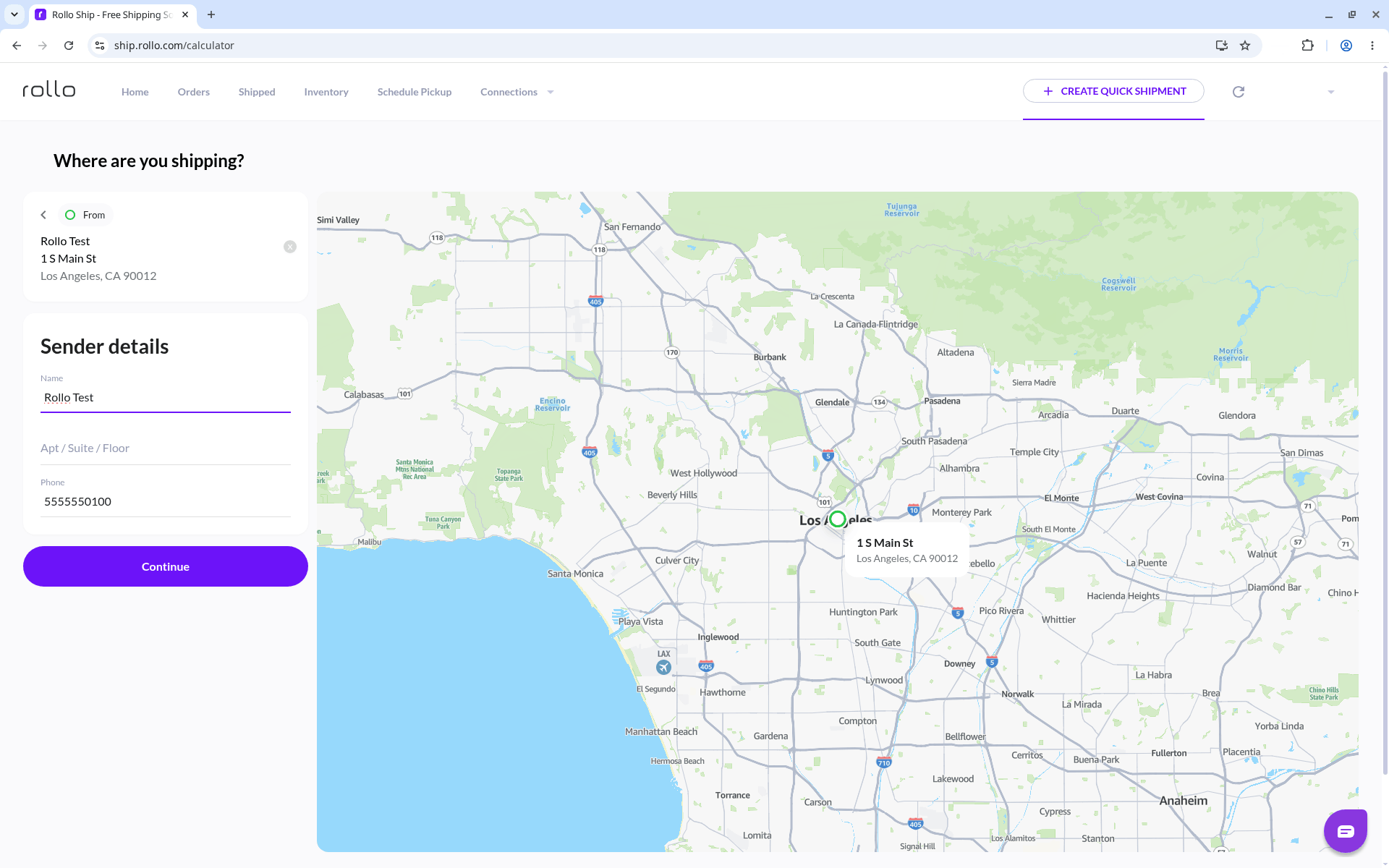Open the Orders page
The height and width of the screenshot is (868, 1389).
pos(194,92)
